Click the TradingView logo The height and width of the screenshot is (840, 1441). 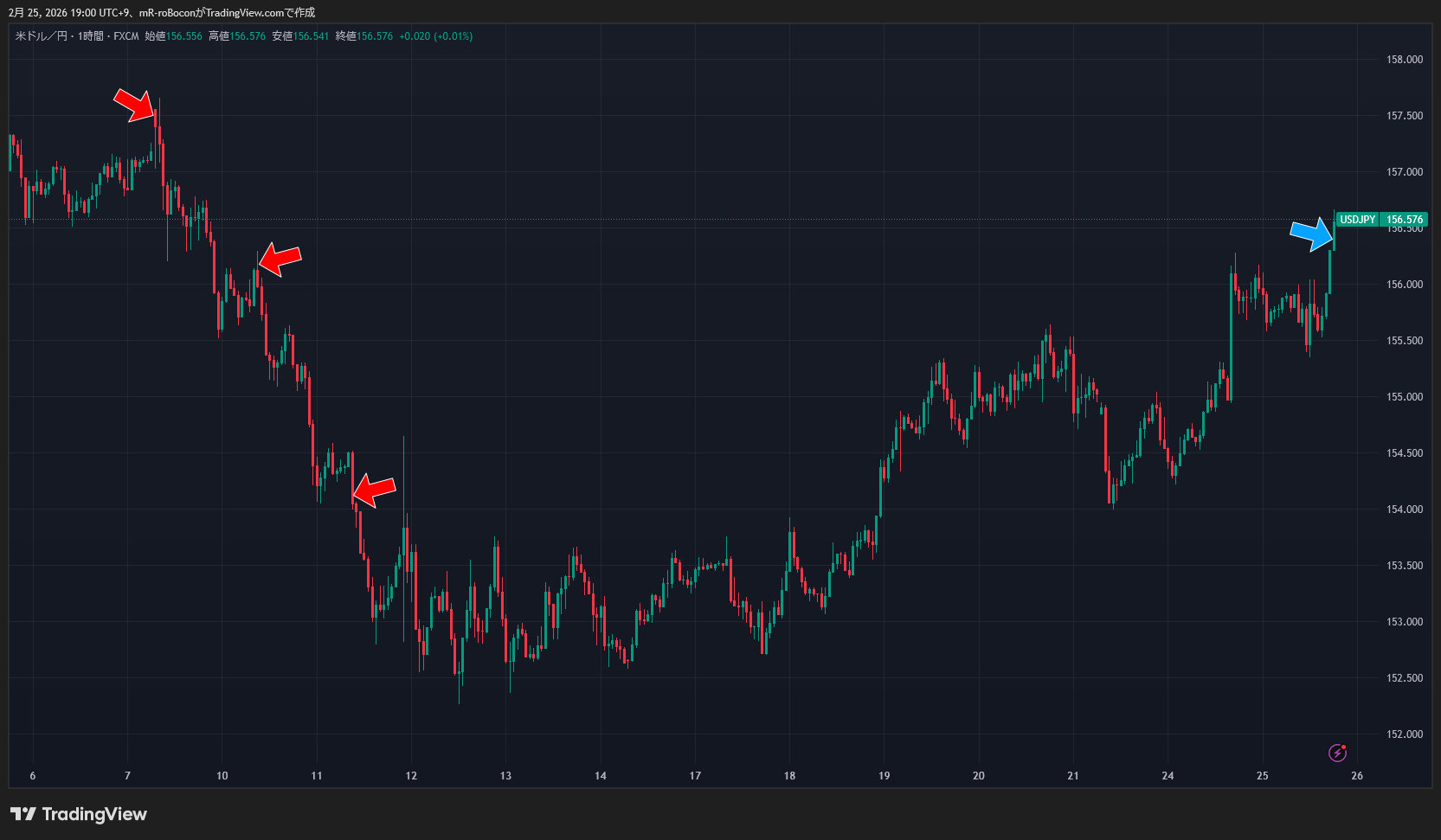[79, 814]
